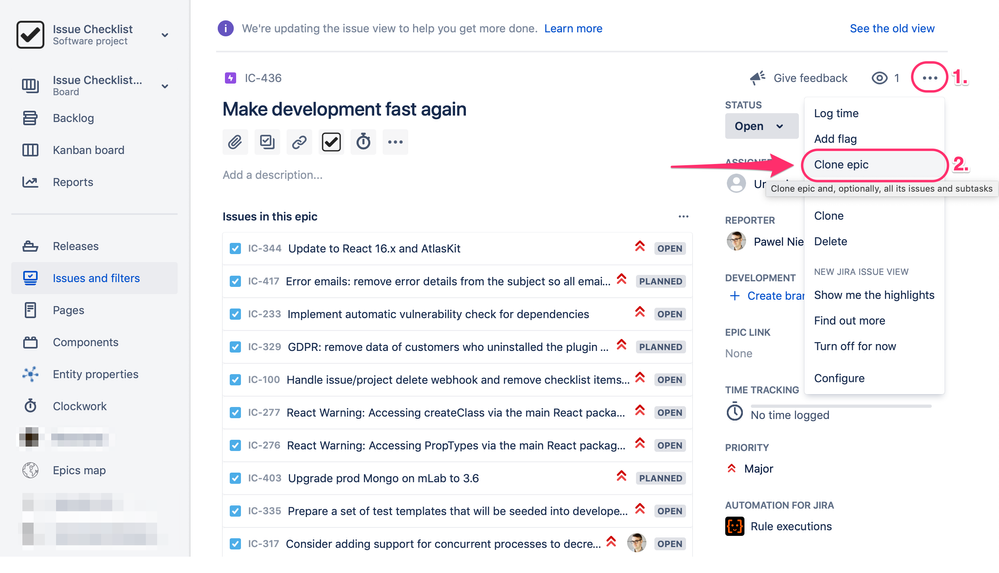
Task: Click the Issue Checklist checkmark toolbar icon
Action: click(x=331, y=141)
